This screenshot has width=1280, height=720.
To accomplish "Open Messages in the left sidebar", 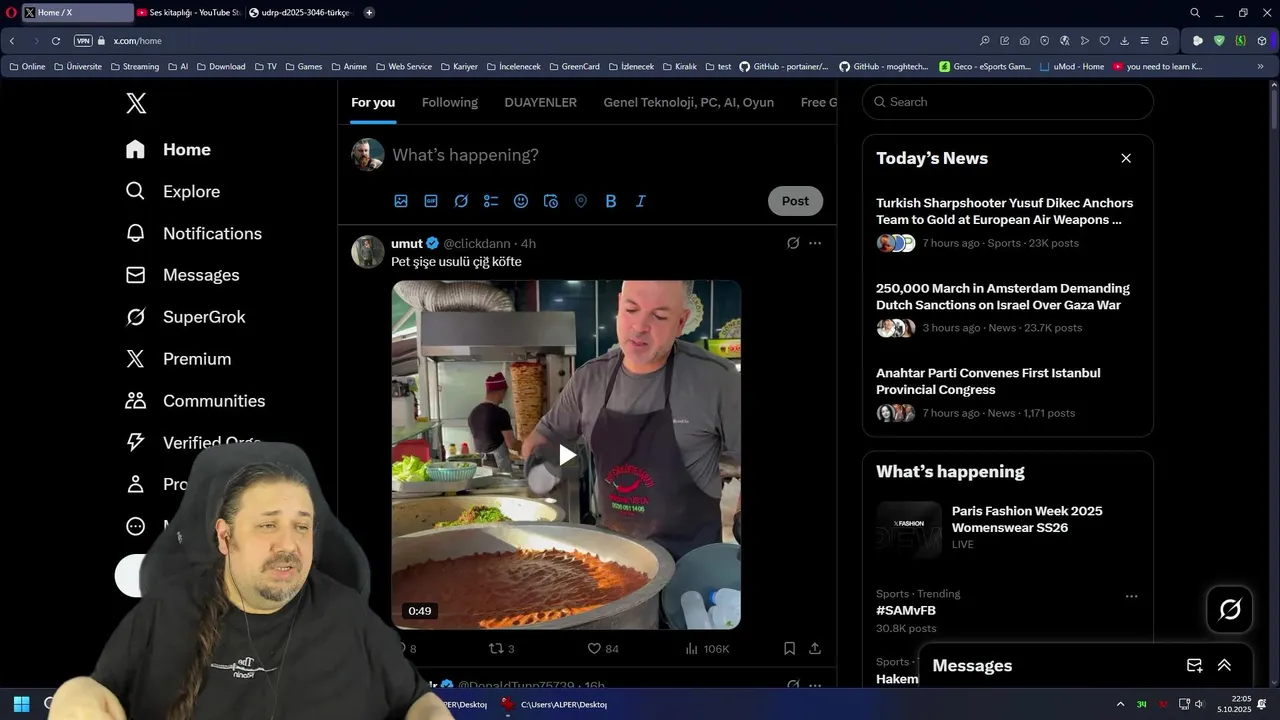I will click(182, 275).
